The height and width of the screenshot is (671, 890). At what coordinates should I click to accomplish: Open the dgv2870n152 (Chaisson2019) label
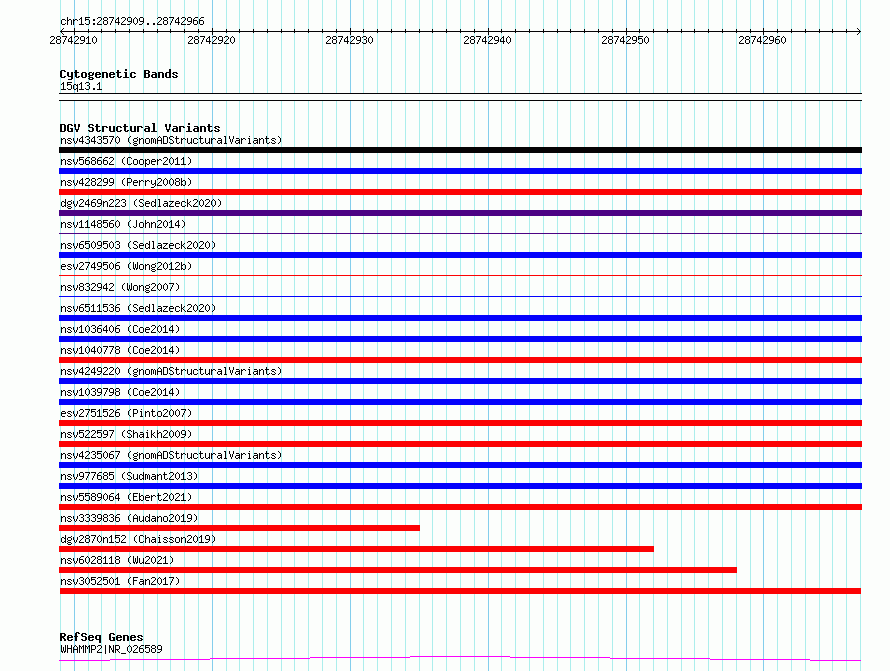138,539
